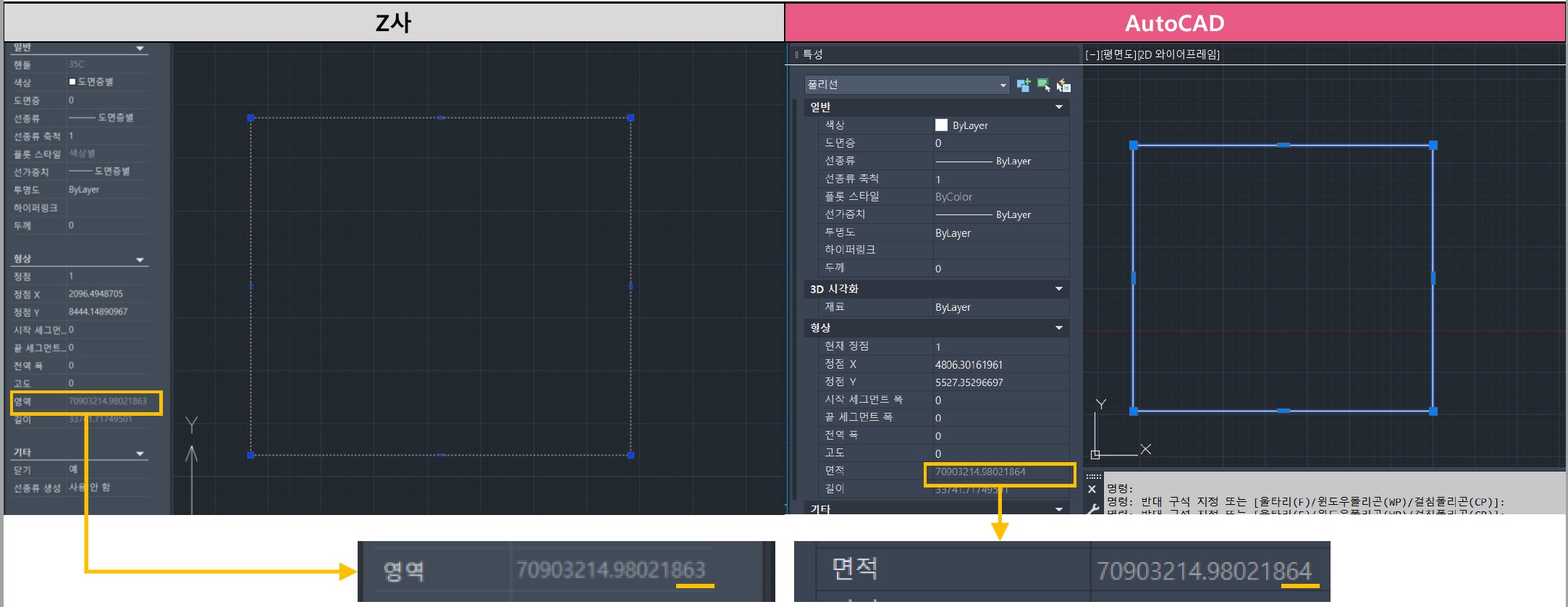Collapse the Z사 형상 section arrow
Screen dimensions: 1568x607
click(140, 259)
